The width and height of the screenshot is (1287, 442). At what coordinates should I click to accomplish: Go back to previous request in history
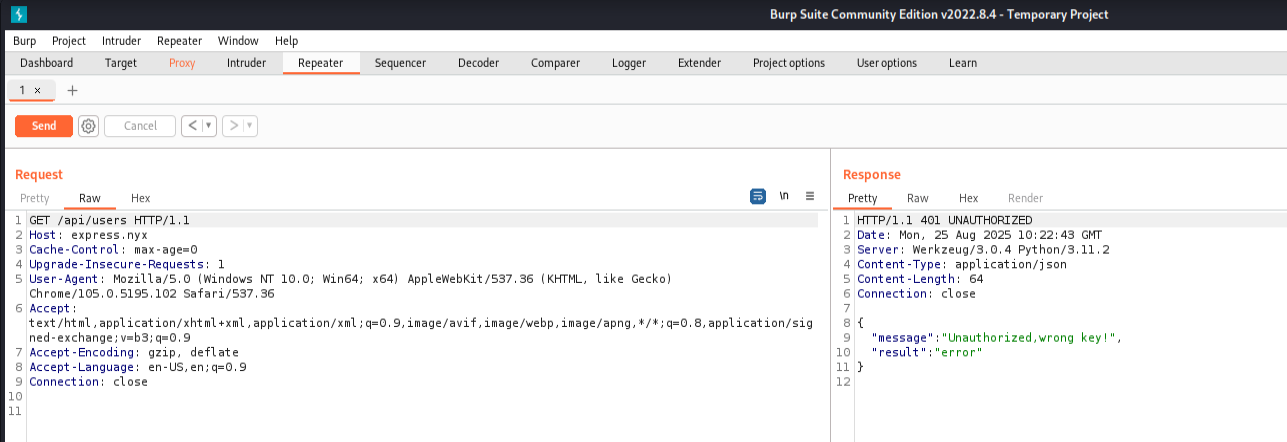pyautogui.click(x=192, y=126)
